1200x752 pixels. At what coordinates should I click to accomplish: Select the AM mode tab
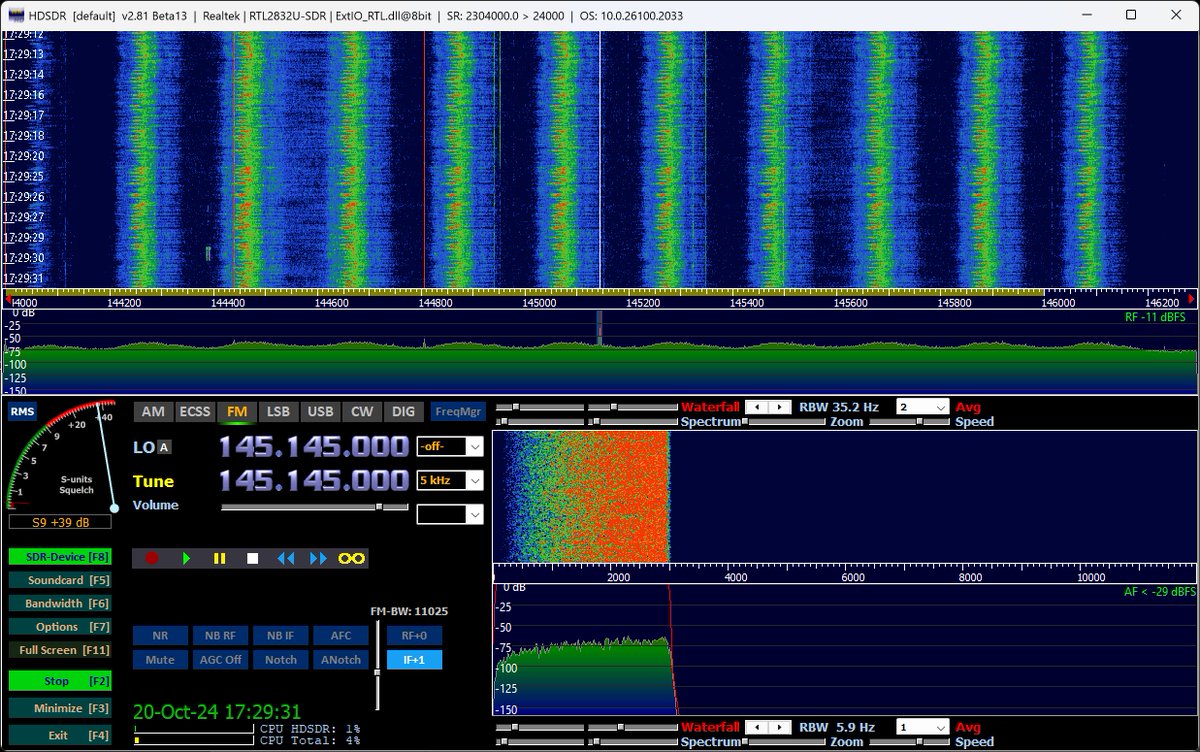153,411
